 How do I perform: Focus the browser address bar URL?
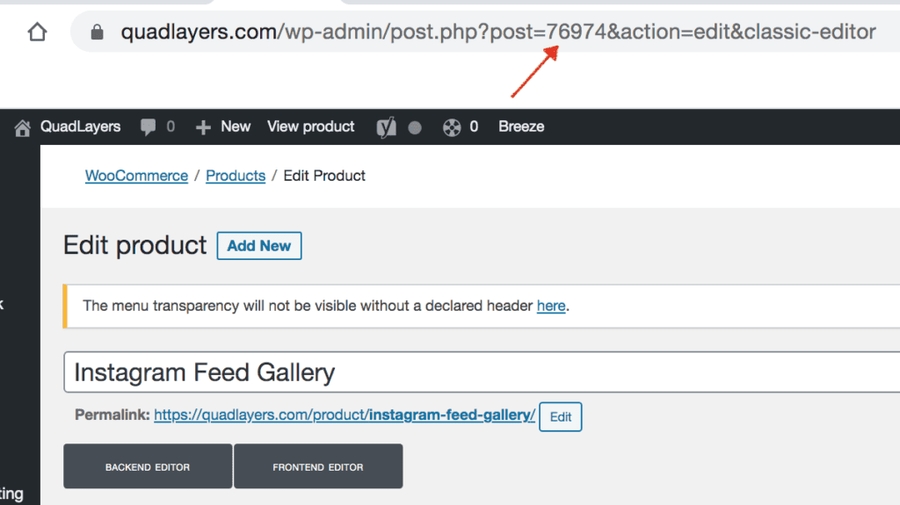(498, 32)
